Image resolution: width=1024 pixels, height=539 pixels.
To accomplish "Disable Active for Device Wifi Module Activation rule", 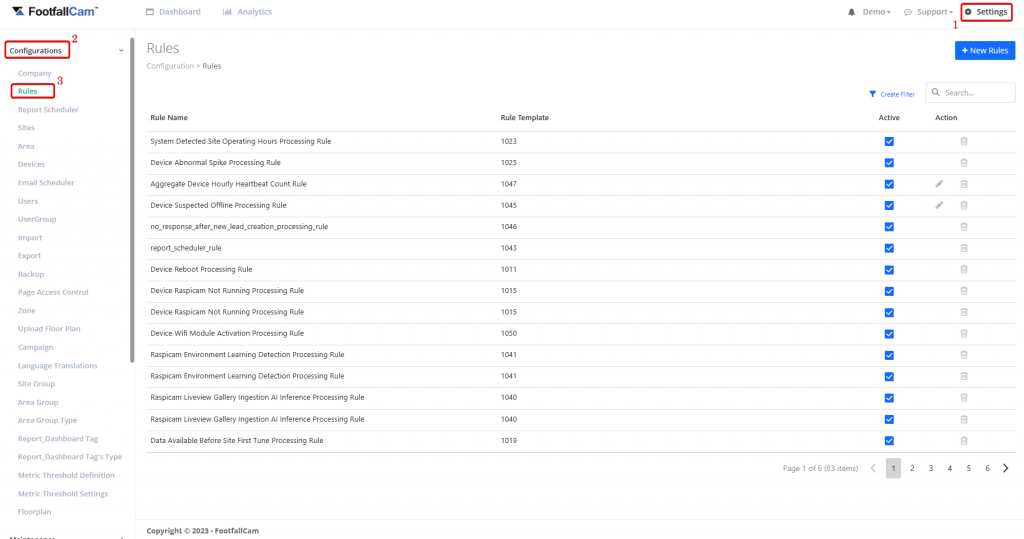I will [x=889, y=333].
